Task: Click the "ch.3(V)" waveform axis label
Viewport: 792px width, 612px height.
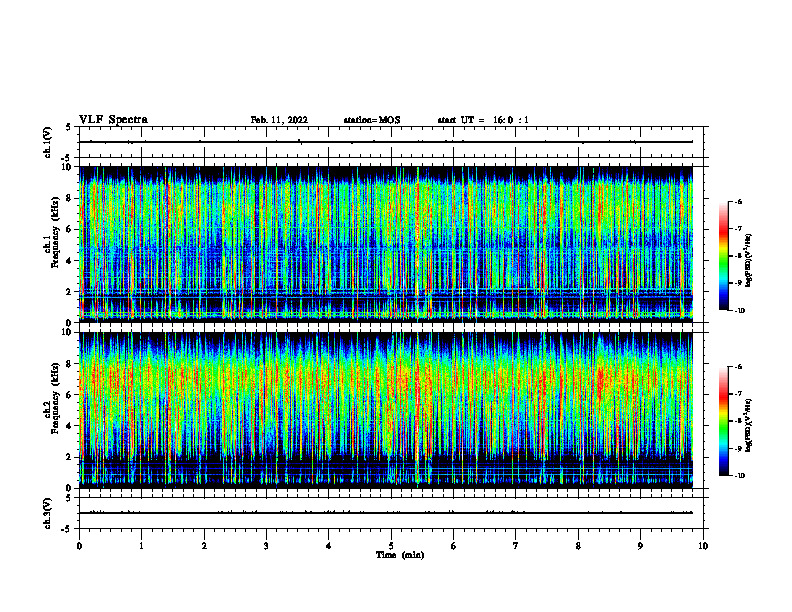Action: (x=47, y=513)
